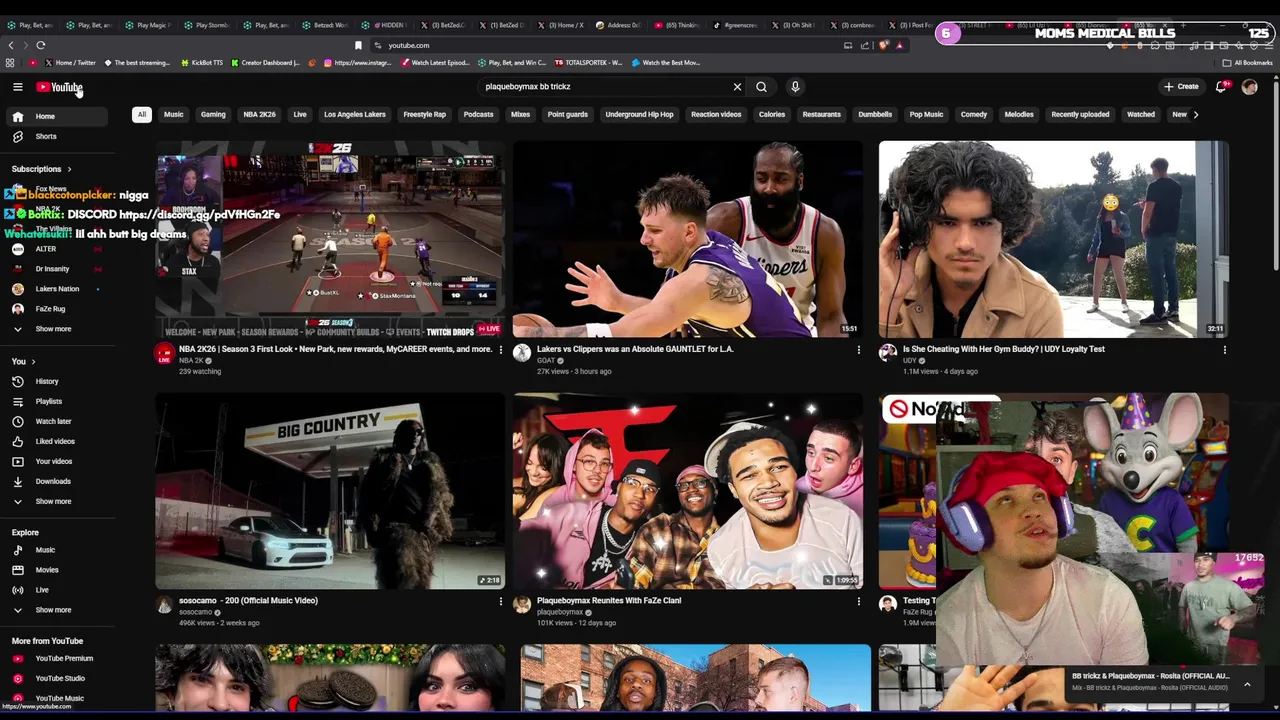The width and height of the screenshot is (1280, 720).
Task: Bookmark this page in address bar
Action: pyautogui.click(x=358, y=45)
